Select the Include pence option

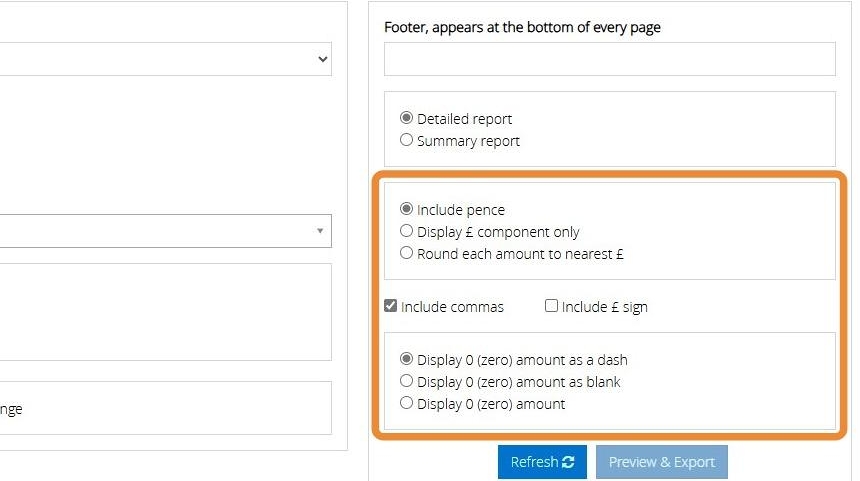point(406,209)
